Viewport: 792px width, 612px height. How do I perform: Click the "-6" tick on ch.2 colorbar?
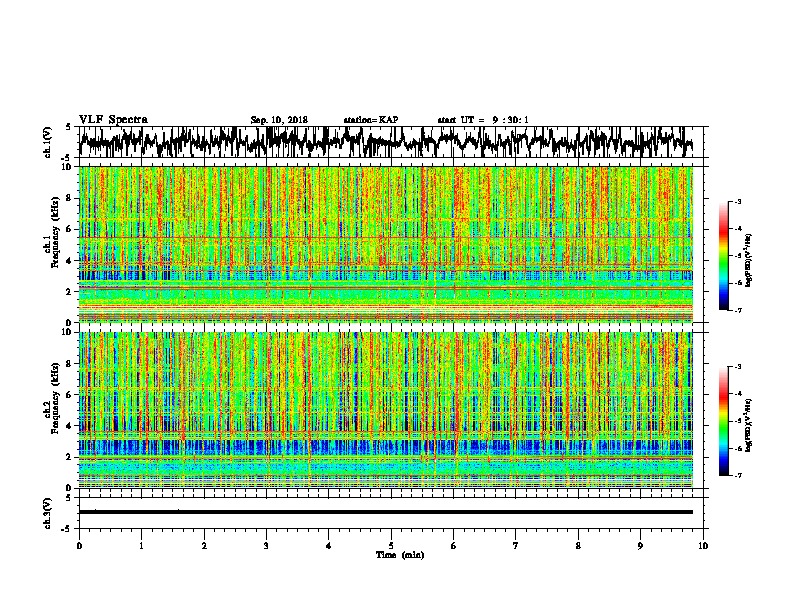[737, 448]
